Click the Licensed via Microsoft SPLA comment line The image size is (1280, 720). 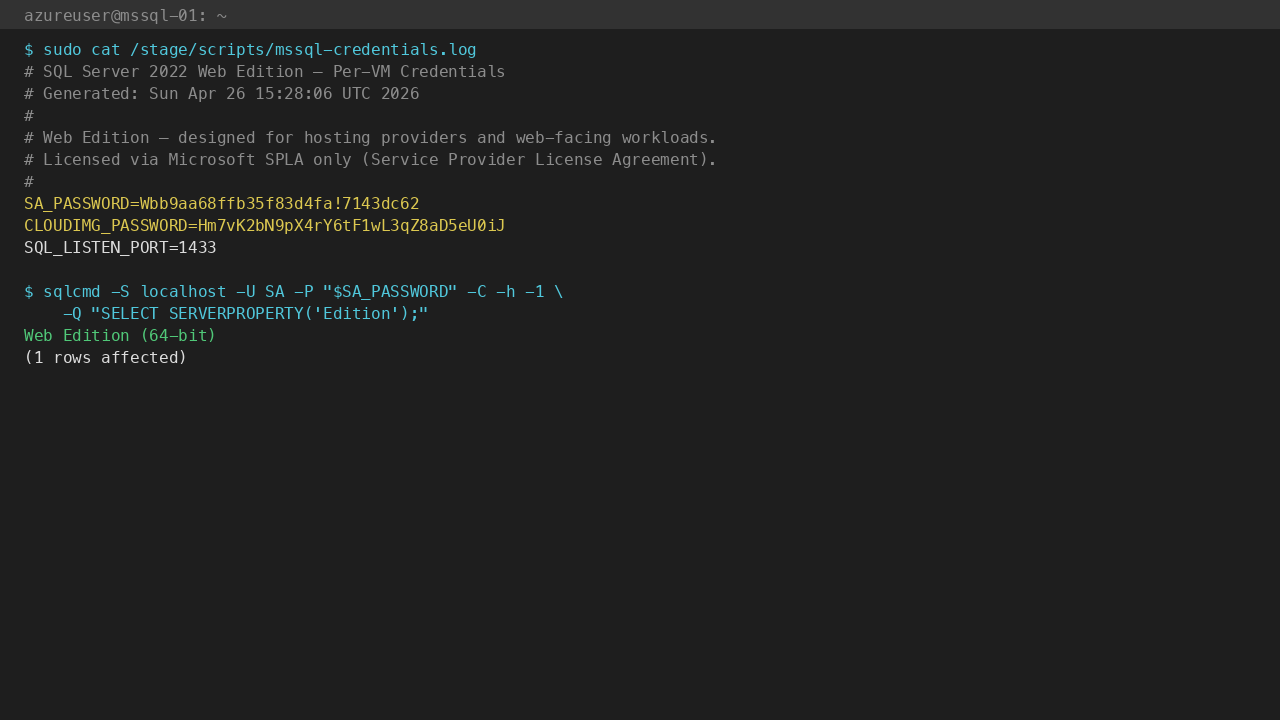[x=371, y=160]
